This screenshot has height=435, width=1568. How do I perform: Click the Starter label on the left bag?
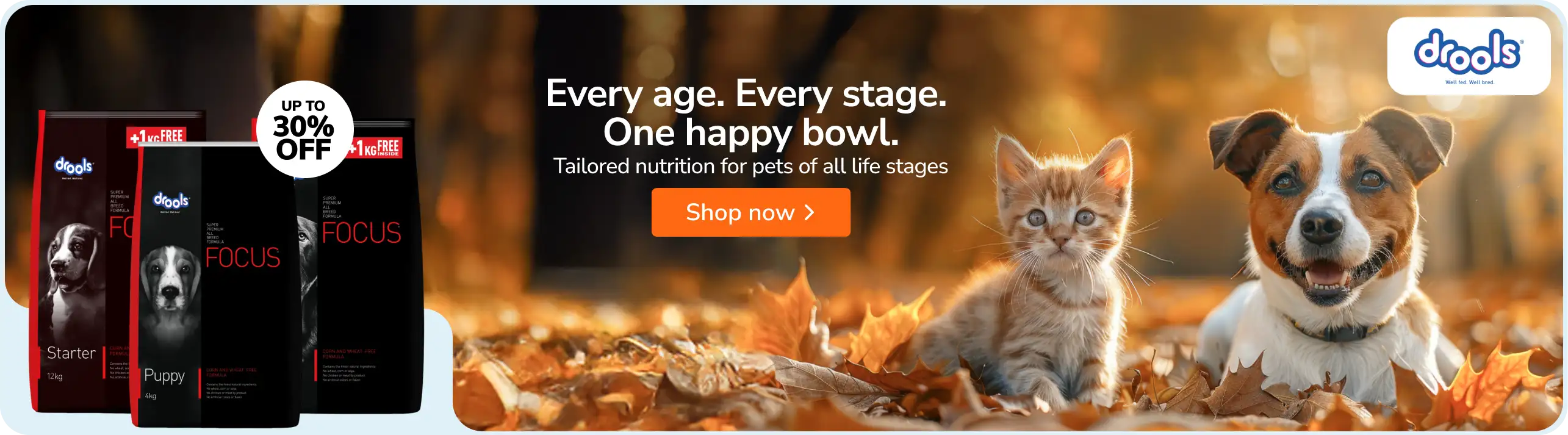coord(71,353)
